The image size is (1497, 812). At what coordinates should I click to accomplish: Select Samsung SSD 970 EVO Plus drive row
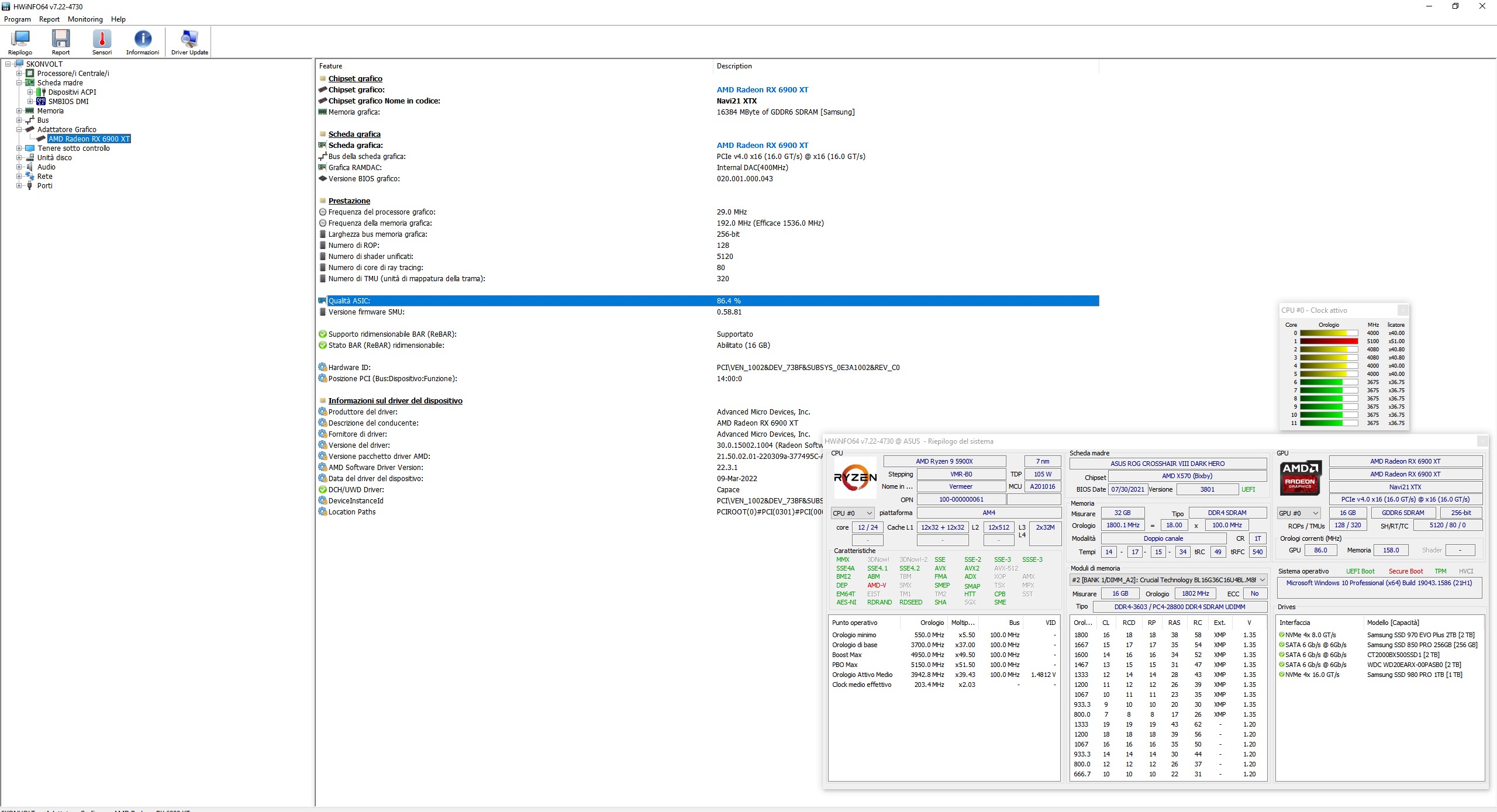1379,635
